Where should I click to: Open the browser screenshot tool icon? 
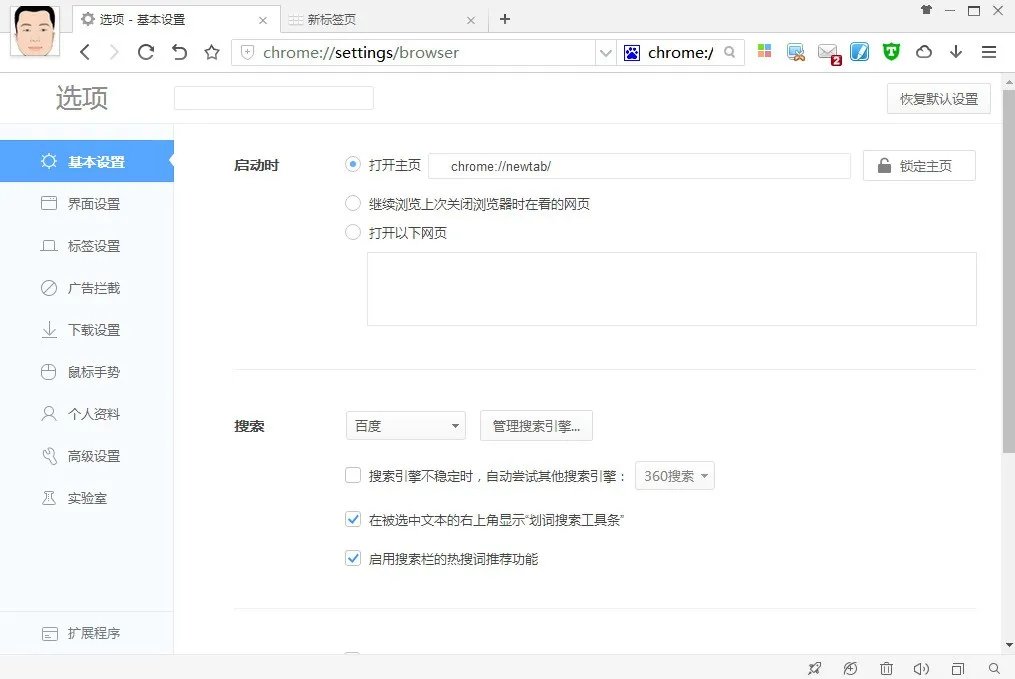pyautogui.click(x=794, y=52)
